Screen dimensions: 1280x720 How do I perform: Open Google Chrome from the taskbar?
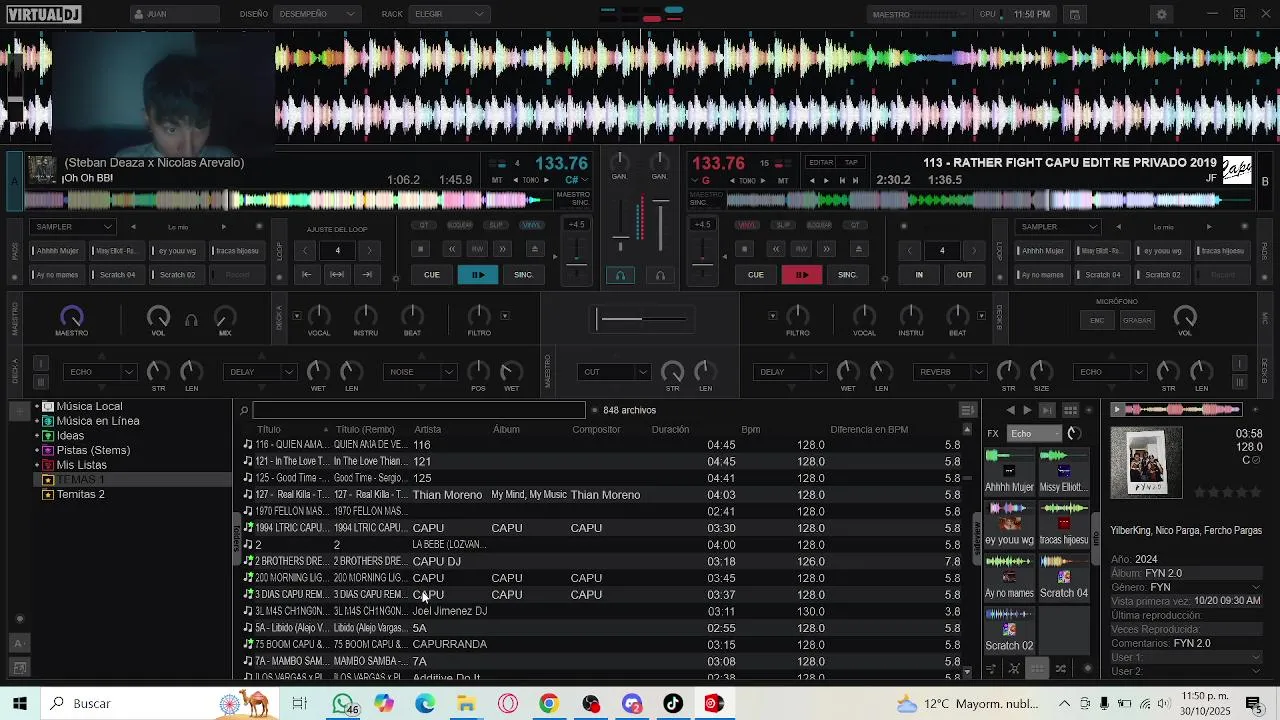548,704
